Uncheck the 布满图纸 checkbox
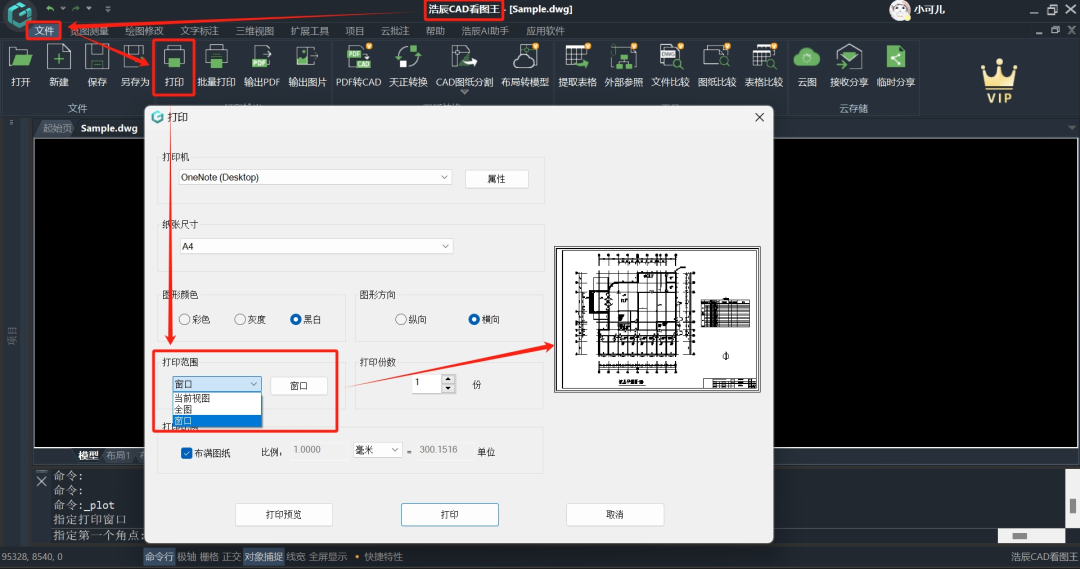The width and height of the screenshot is (1080, 569). [x=186, y=453]
